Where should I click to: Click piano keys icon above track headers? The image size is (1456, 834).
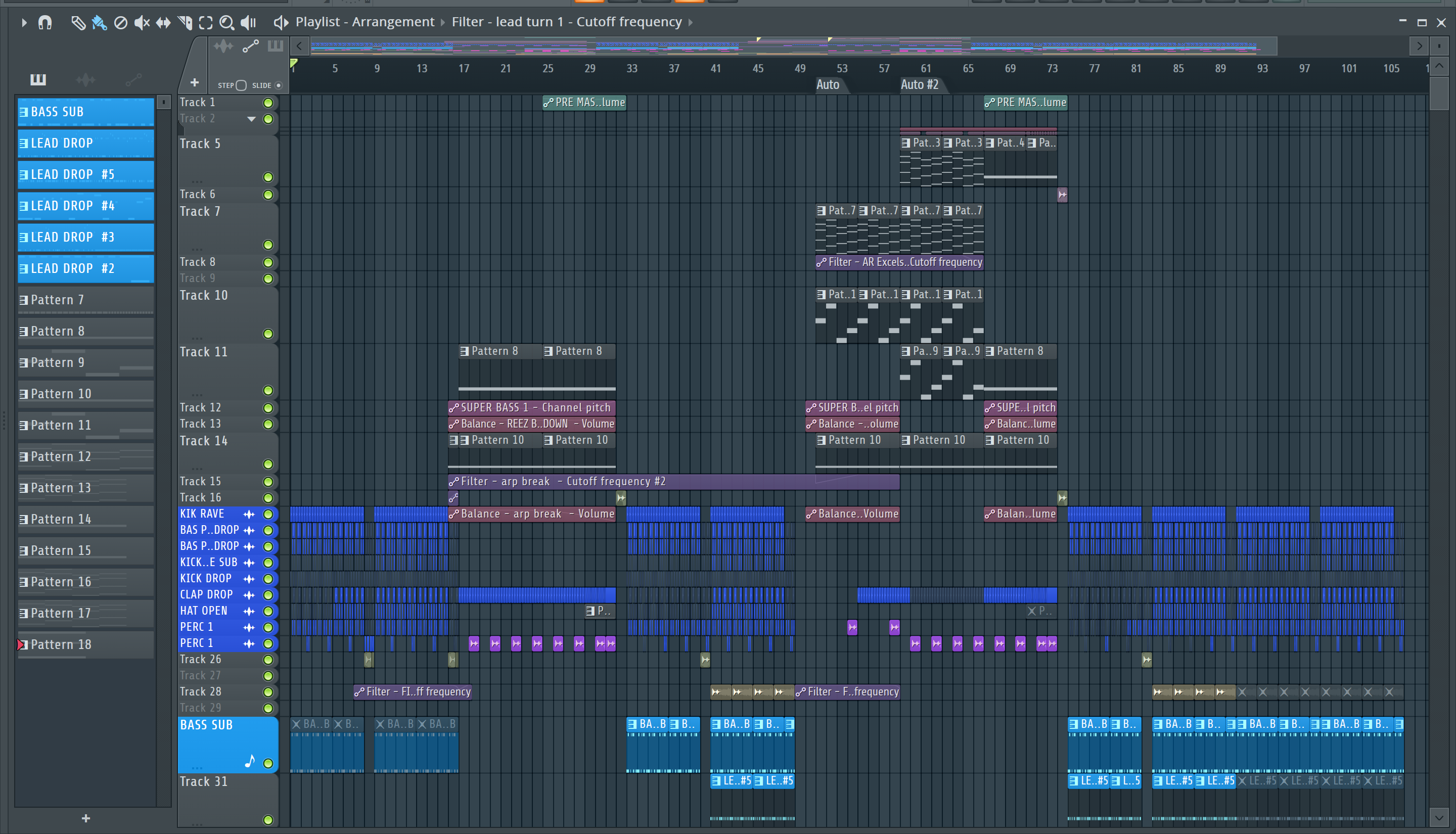276,46
